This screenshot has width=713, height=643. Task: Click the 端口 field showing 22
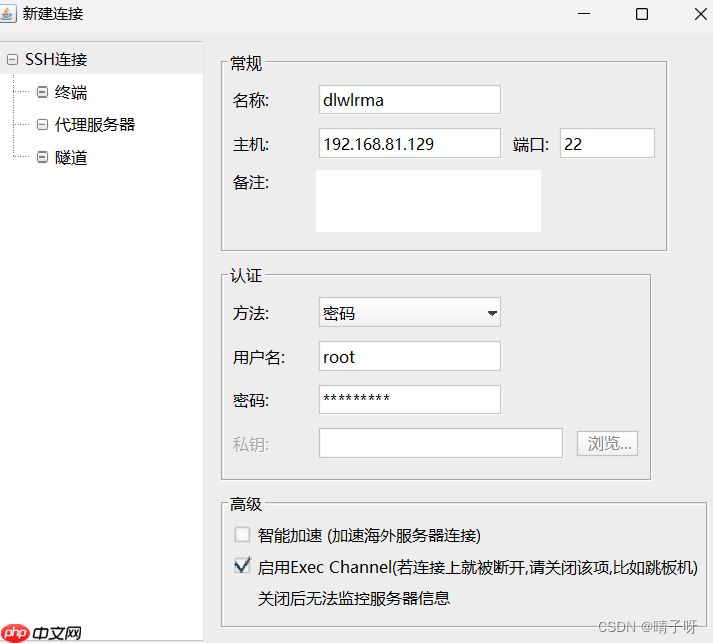[607, 143]
